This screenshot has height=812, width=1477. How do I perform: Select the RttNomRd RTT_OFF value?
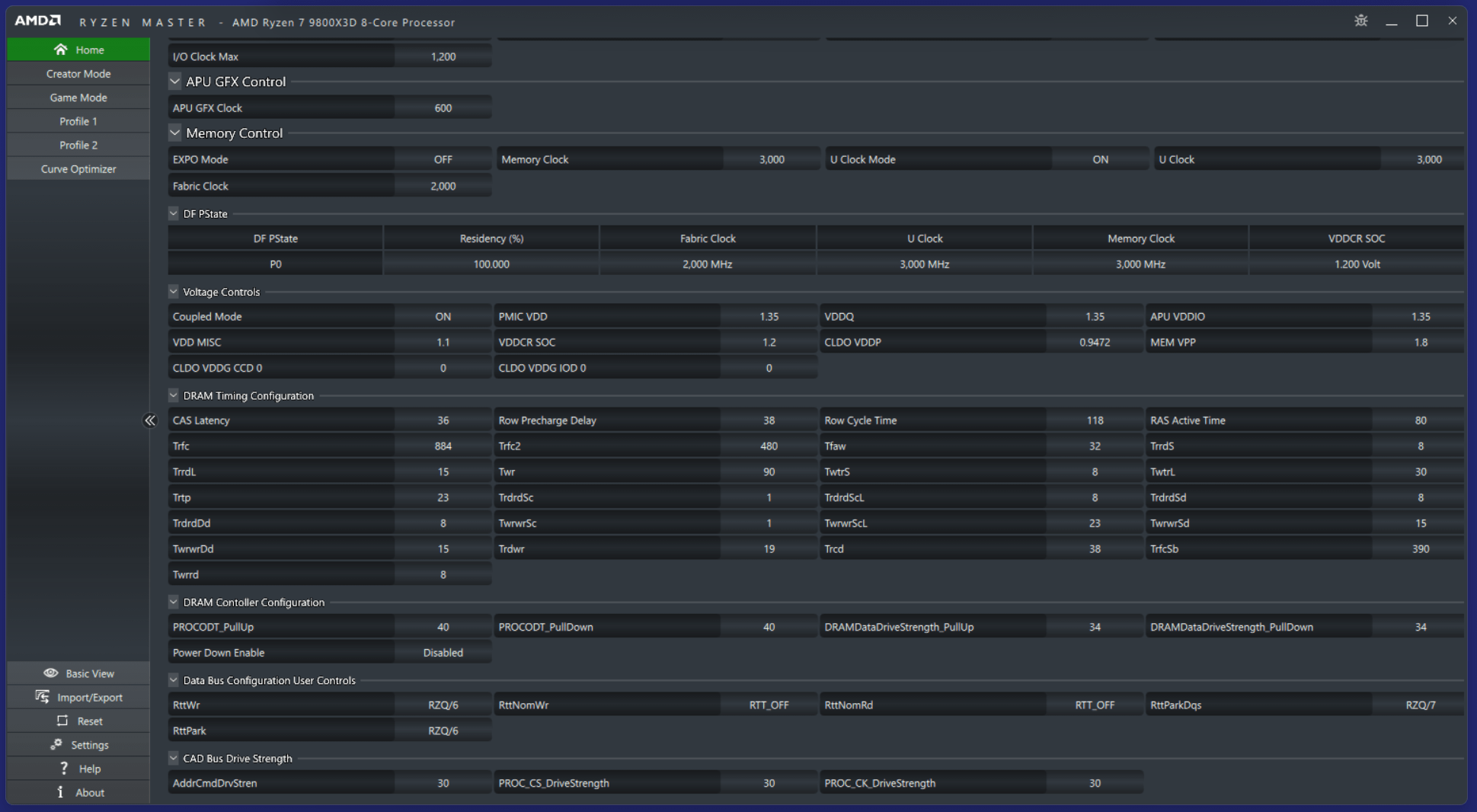tap(1095, 705)
